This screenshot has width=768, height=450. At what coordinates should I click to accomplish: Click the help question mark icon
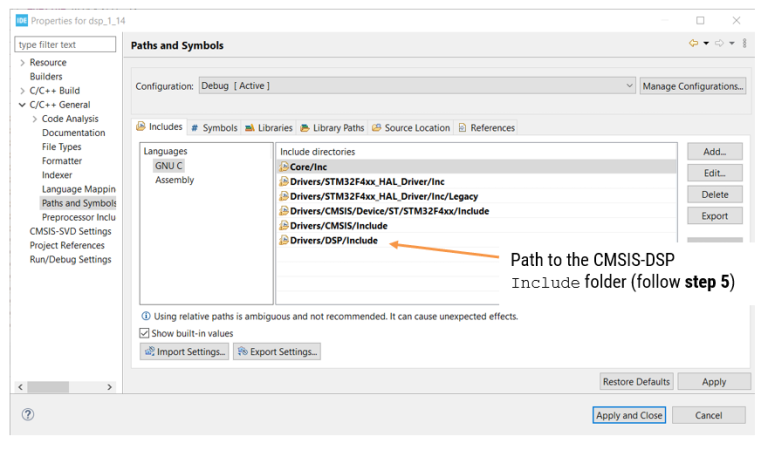click(28, 415)
